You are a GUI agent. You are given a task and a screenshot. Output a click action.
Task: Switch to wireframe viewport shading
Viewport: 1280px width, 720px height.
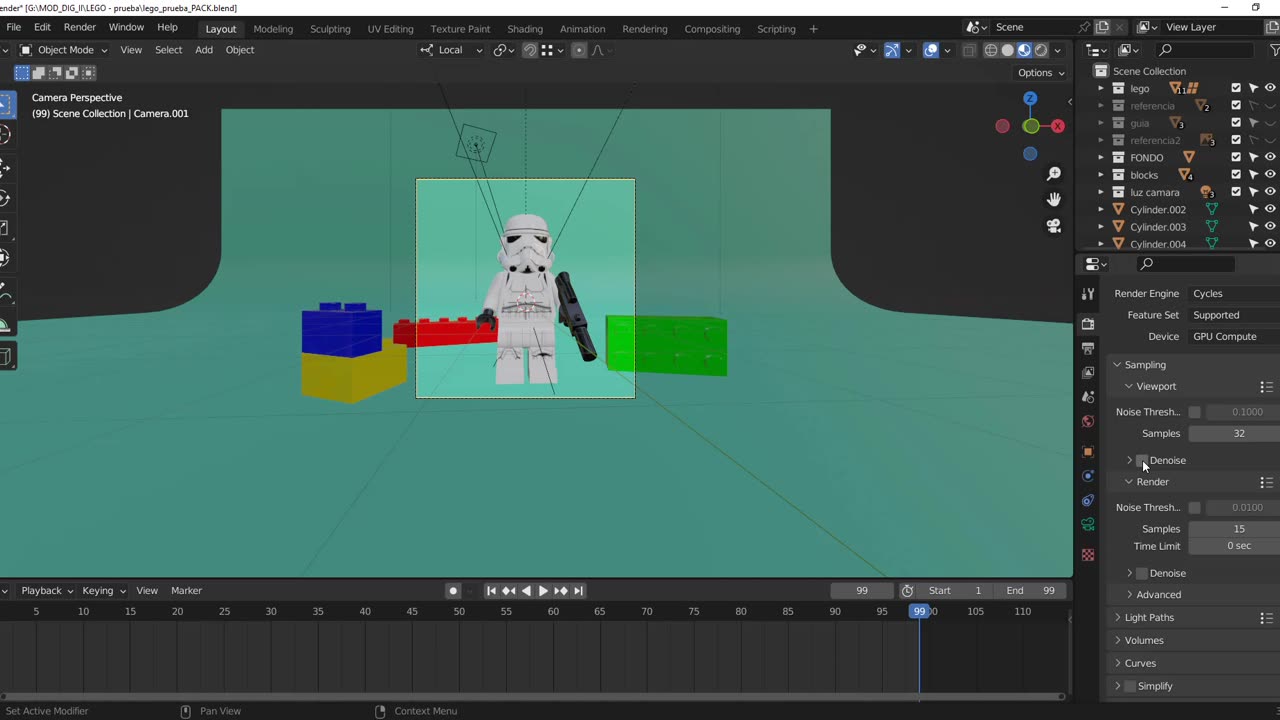coord(991,50)
